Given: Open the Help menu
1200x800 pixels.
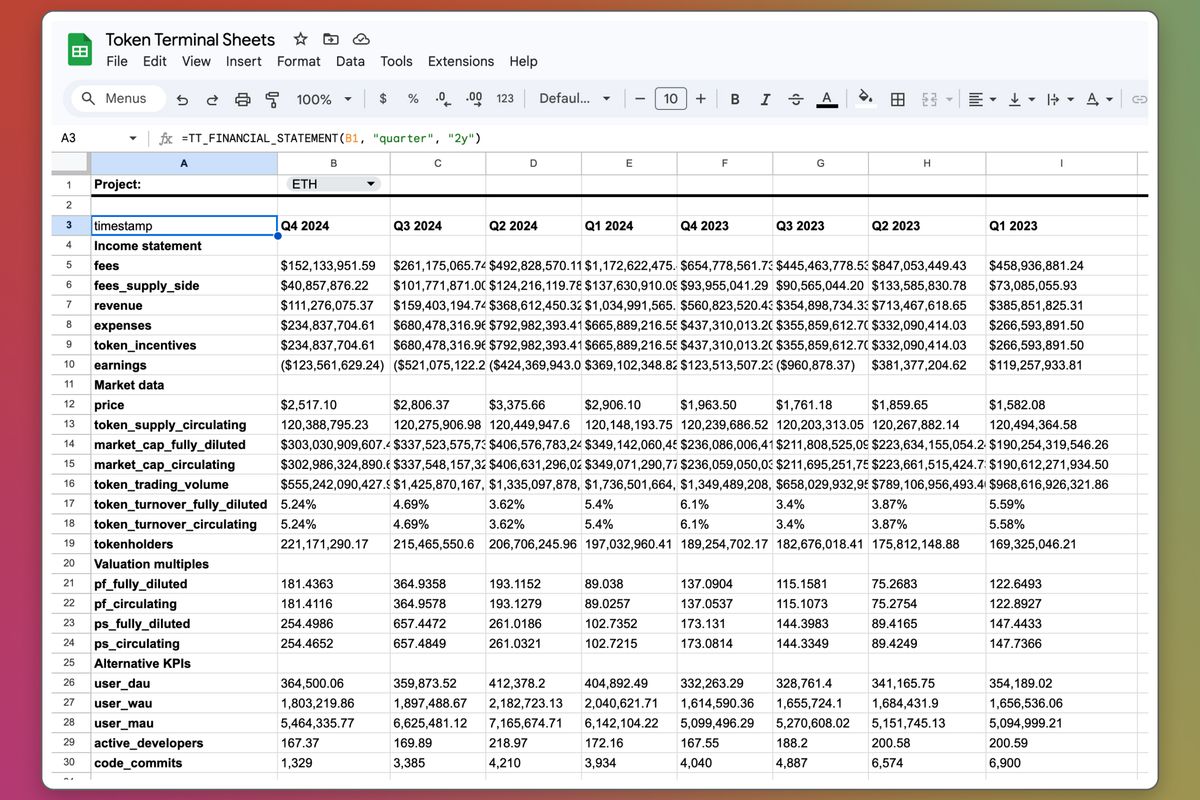Looking at the screenshot, I should (523, 61).
